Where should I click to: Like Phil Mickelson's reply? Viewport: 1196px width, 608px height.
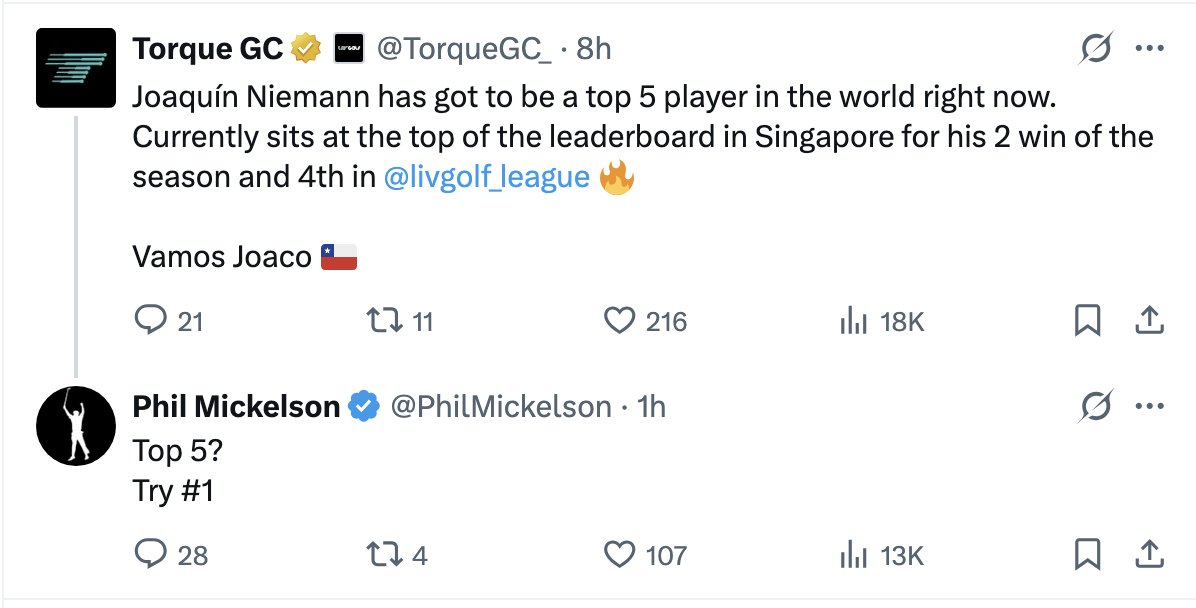620,554
